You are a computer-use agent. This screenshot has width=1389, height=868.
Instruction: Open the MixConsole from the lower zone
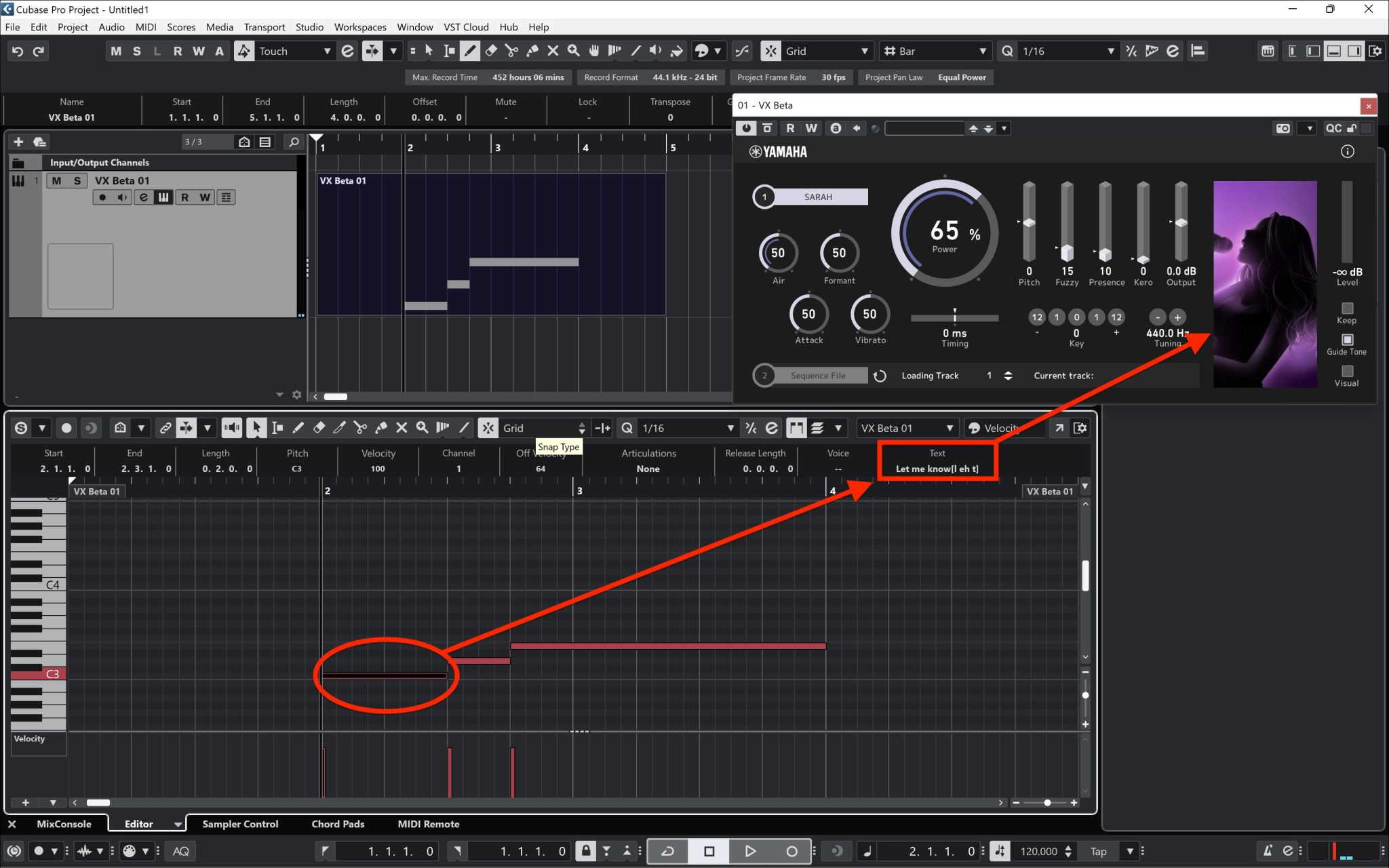click(64, 823)
